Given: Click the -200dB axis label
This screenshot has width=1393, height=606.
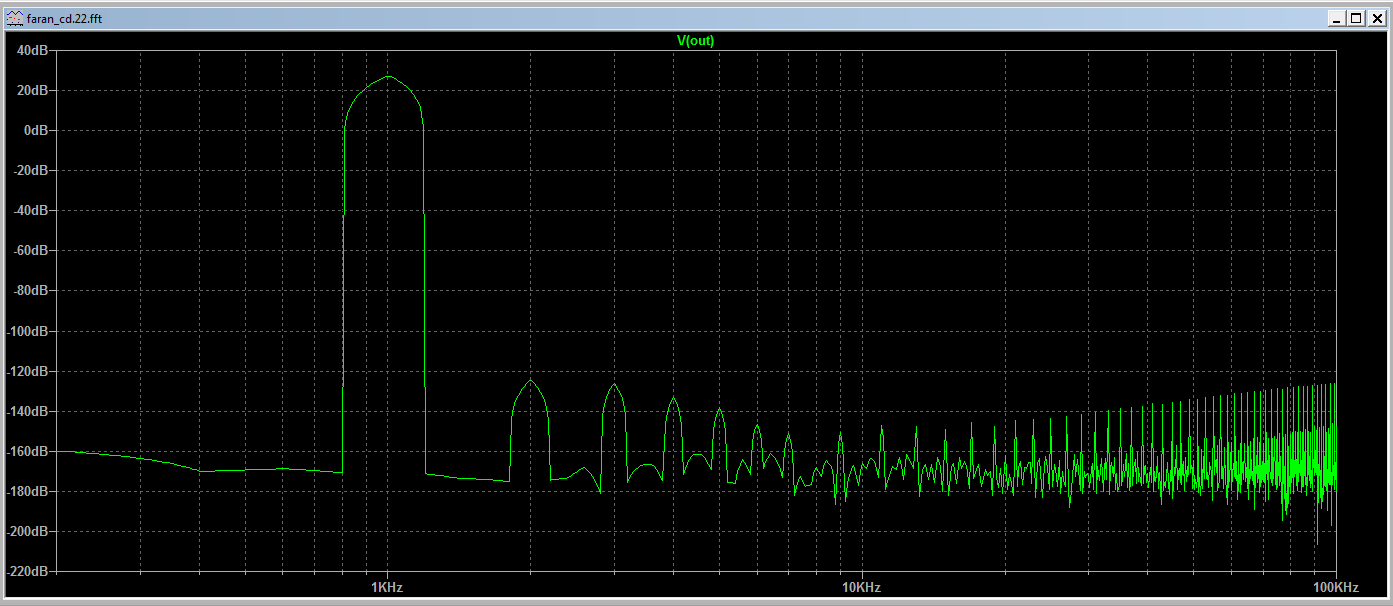Looking at the screenshot, I should (28, 531).
